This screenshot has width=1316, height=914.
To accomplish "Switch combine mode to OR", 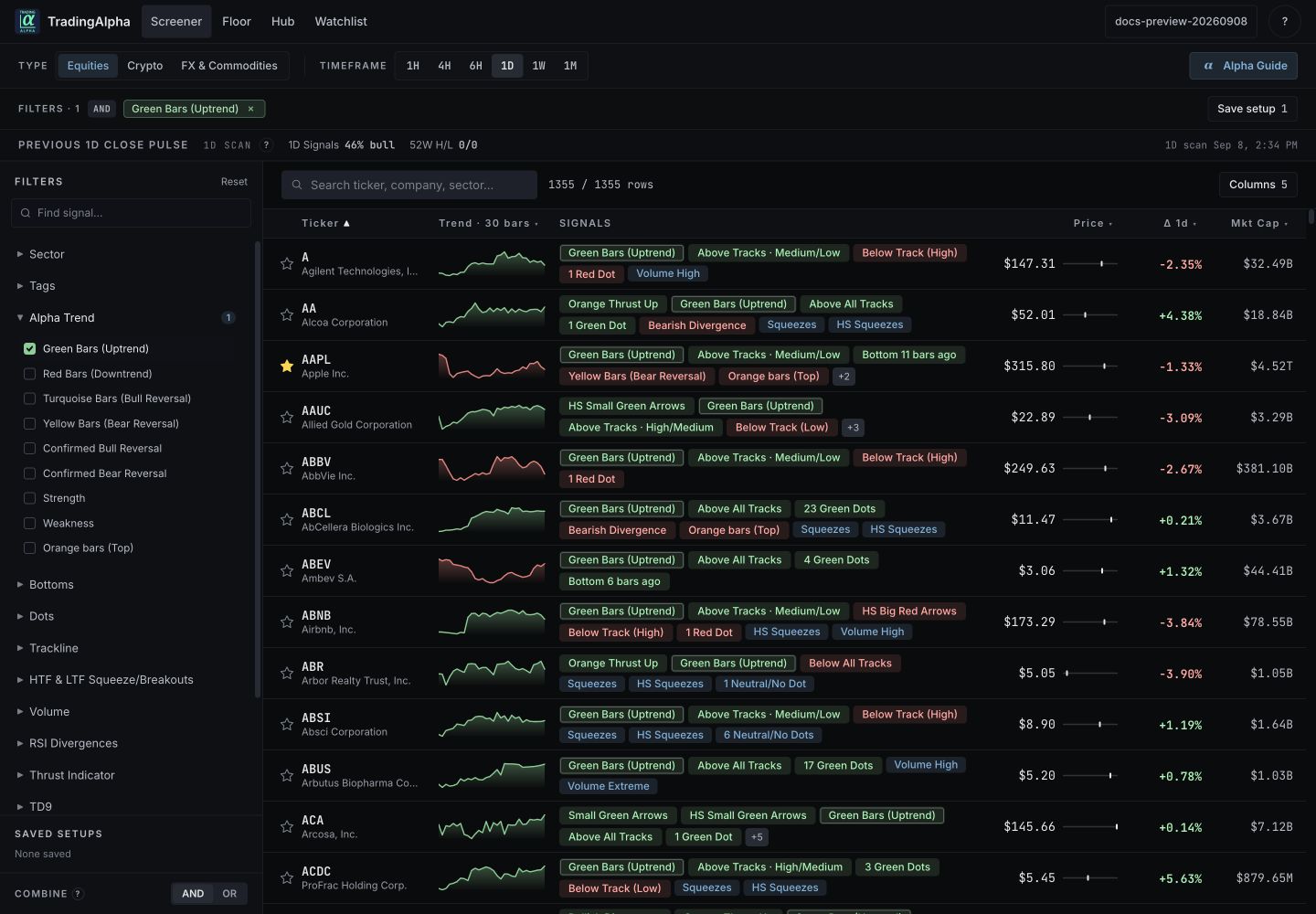I will click(x=229, y=894).
